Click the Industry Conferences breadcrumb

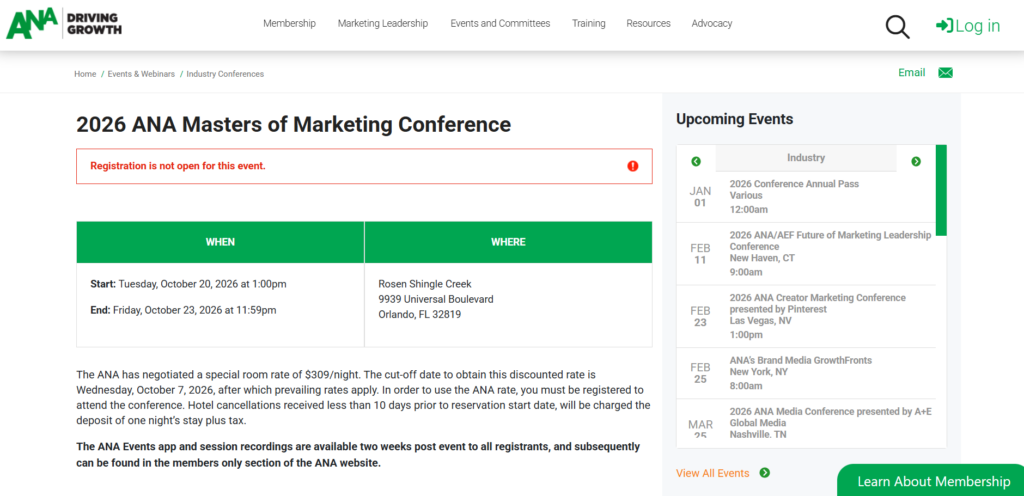(x=225, y=74)
